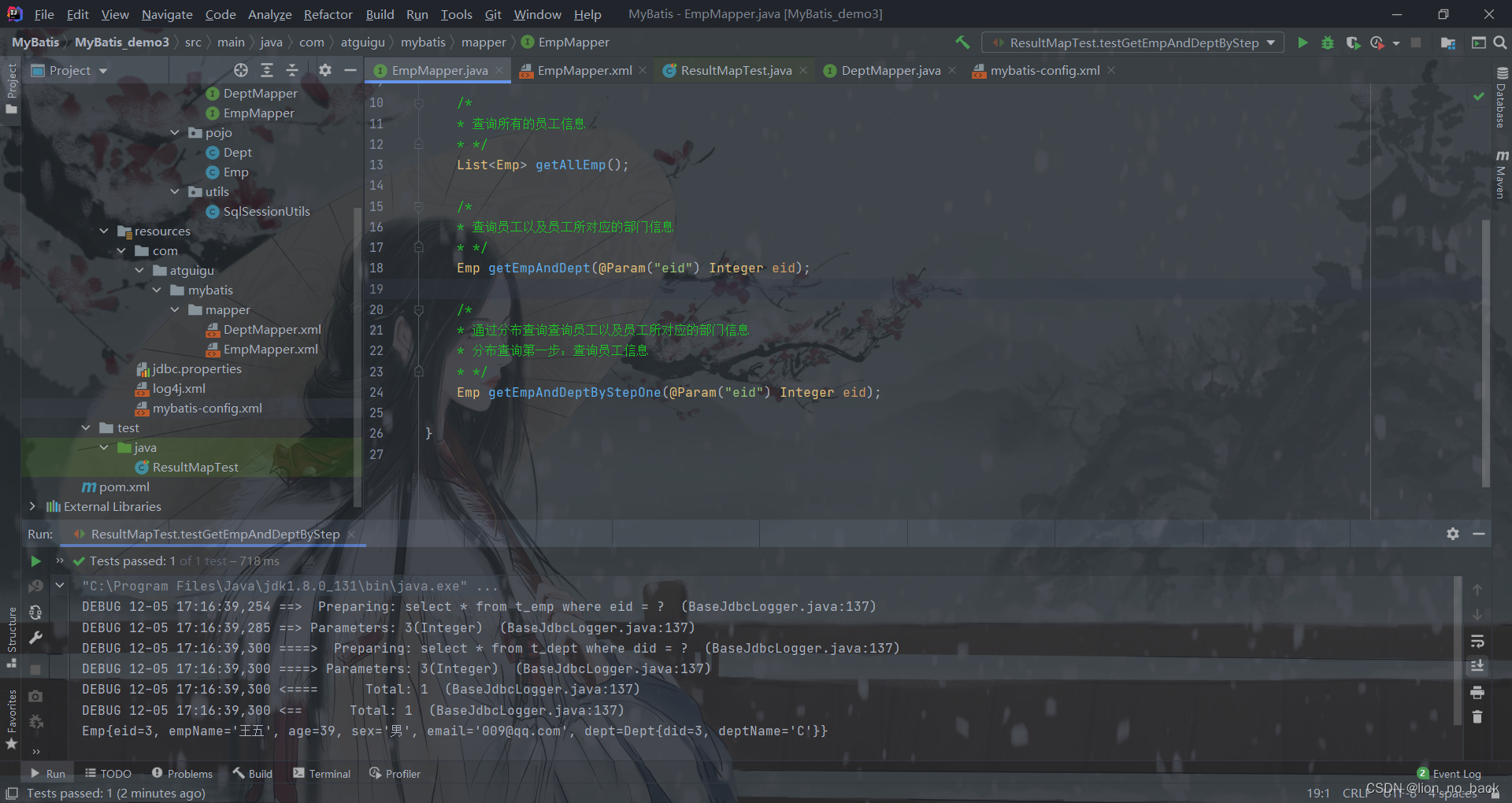Rerun tests with the green play icon in Run panel
The height and width of the screenshot is (803, 1512).
pyautogui.click(x=35, y=561)
